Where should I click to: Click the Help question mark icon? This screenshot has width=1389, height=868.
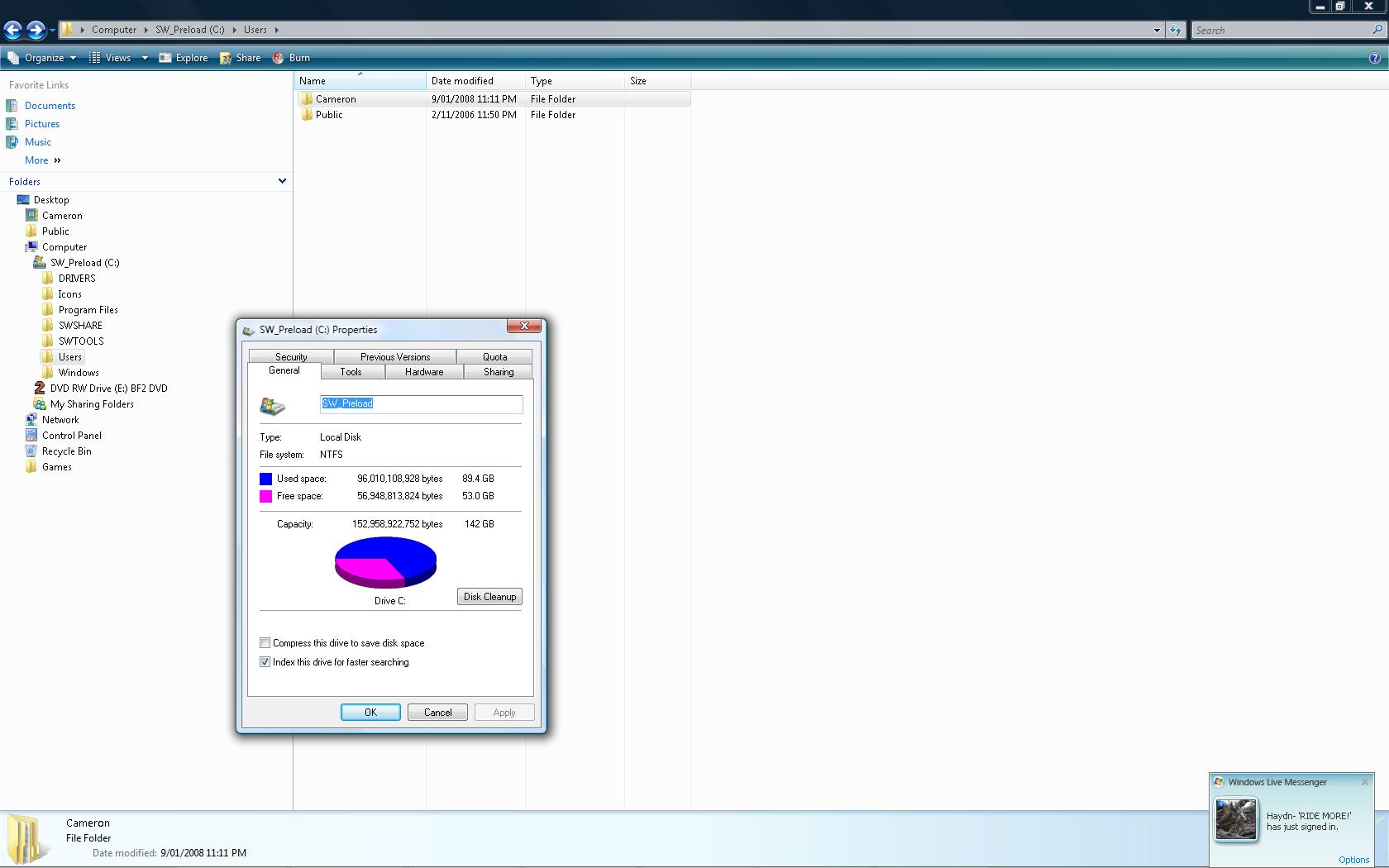[1374, 58]
